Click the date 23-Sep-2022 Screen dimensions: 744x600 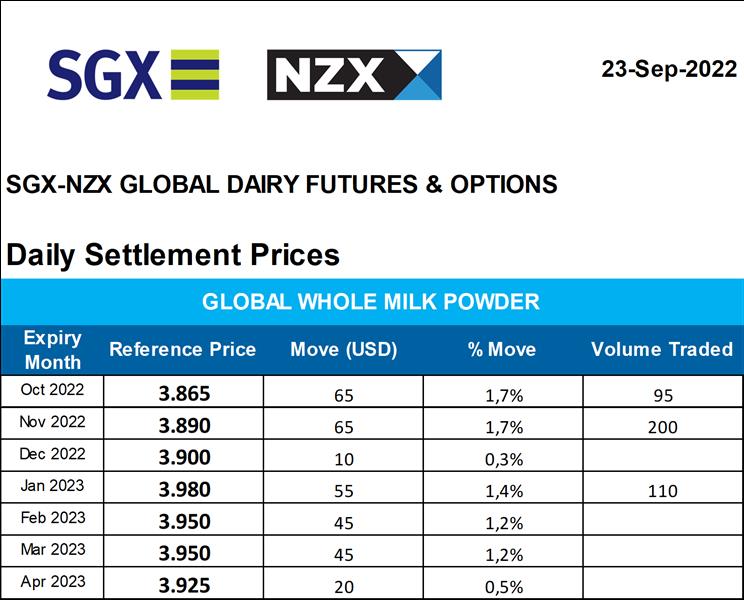click(x=668, y=69)
